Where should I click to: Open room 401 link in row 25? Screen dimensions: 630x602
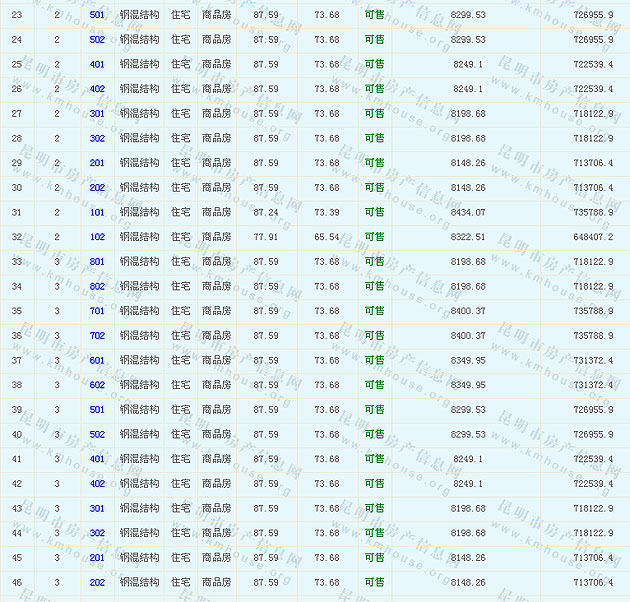pos(97,64)
